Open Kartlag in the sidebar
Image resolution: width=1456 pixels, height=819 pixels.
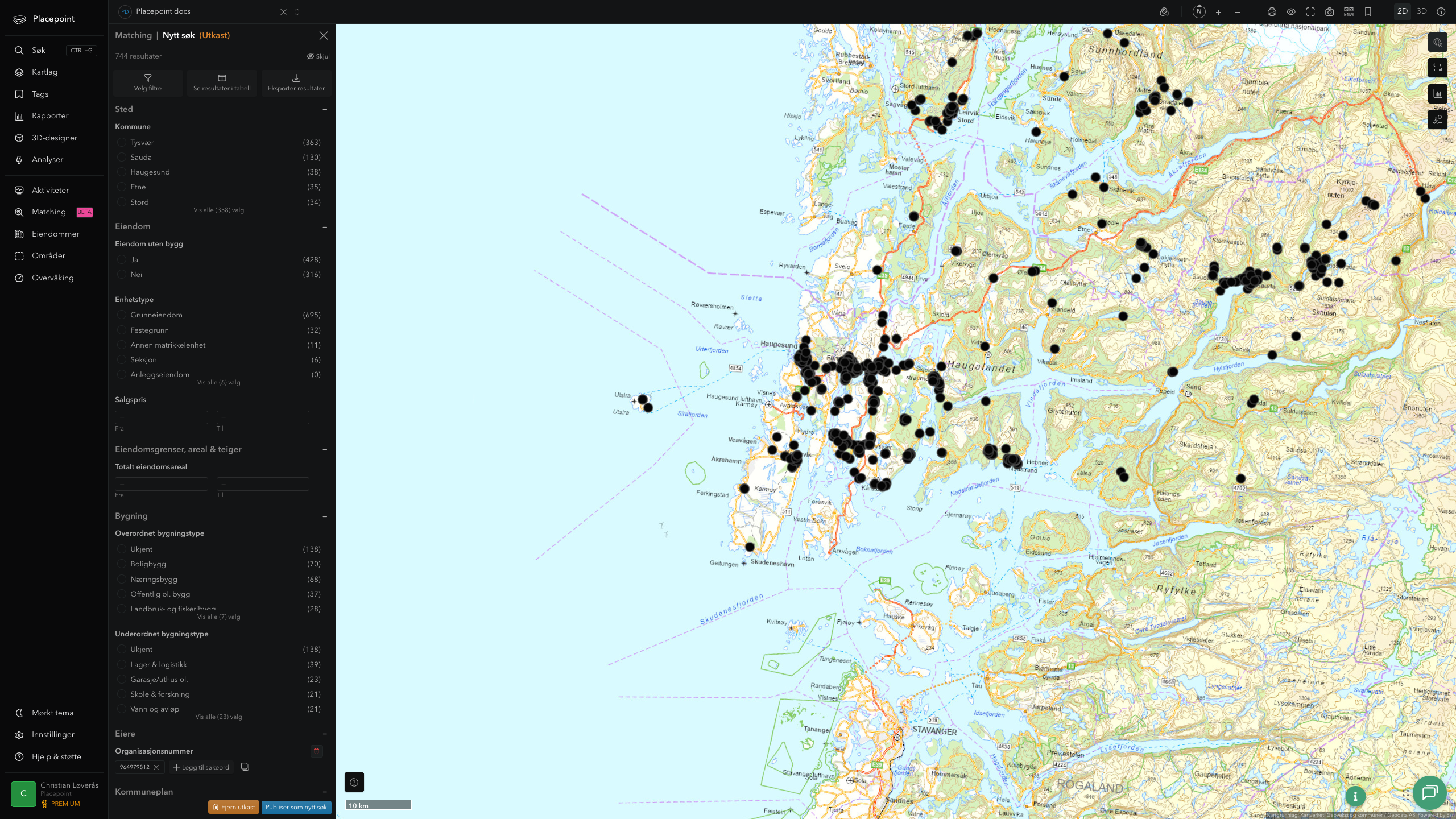pyautogui.click(x=45, y=72)
